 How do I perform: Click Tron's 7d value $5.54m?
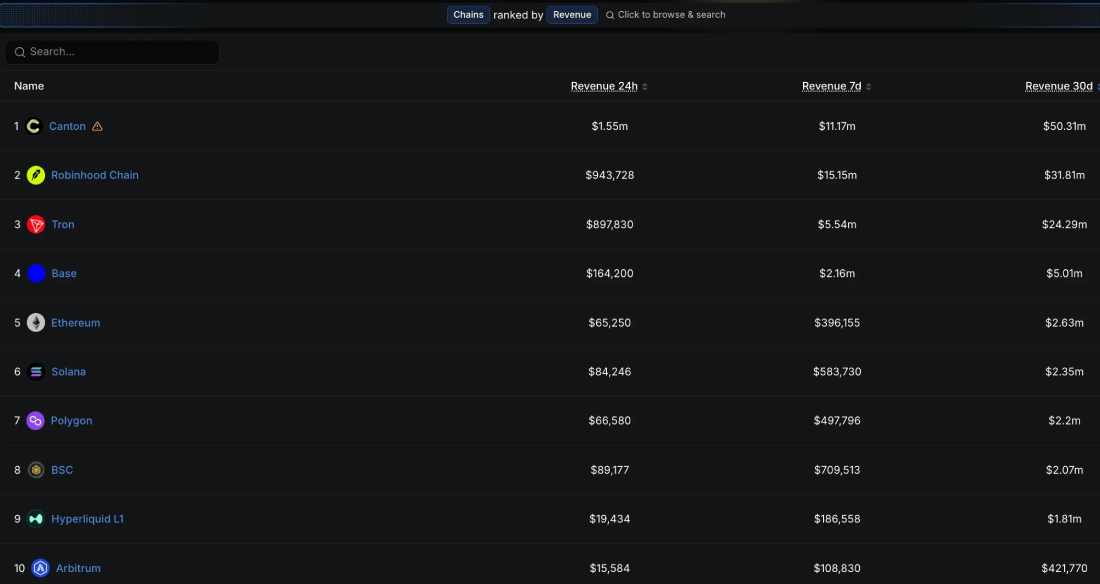tap(837, 225)
